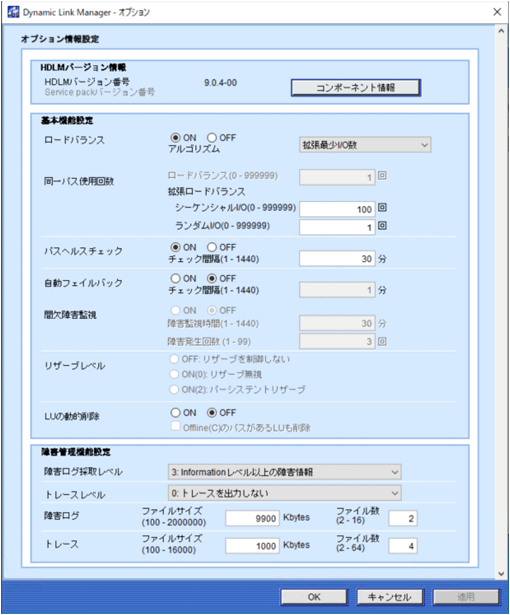
Task: Click the 同一パス使用回数 label
Action: (x=79, y=181)
